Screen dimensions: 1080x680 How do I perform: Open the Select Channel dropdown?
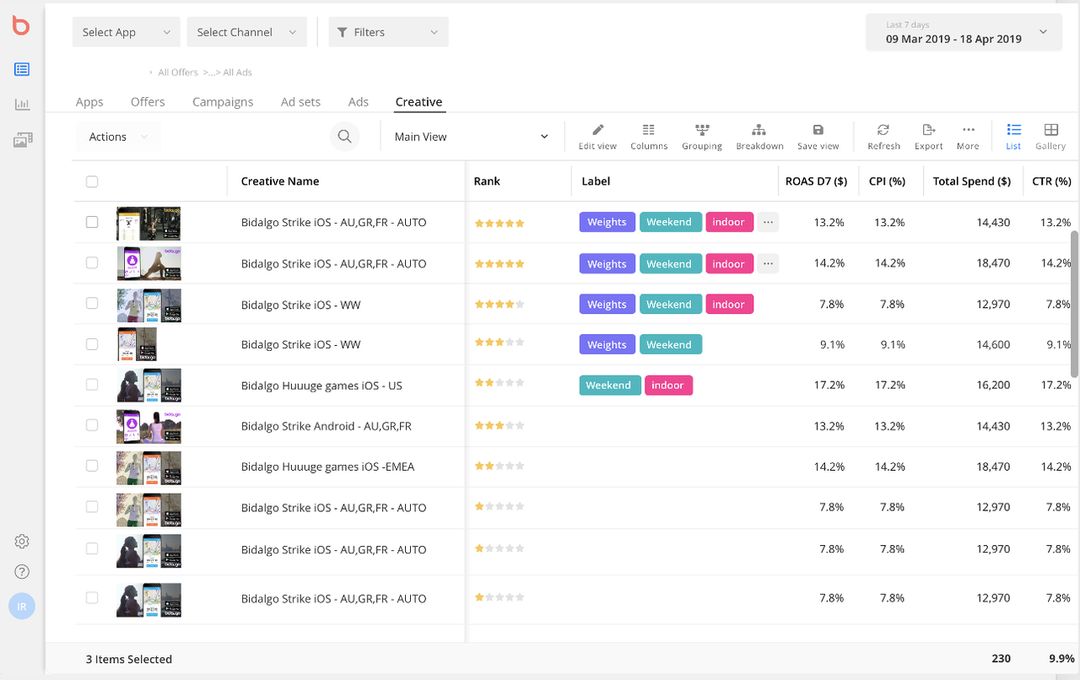(247, 32)
